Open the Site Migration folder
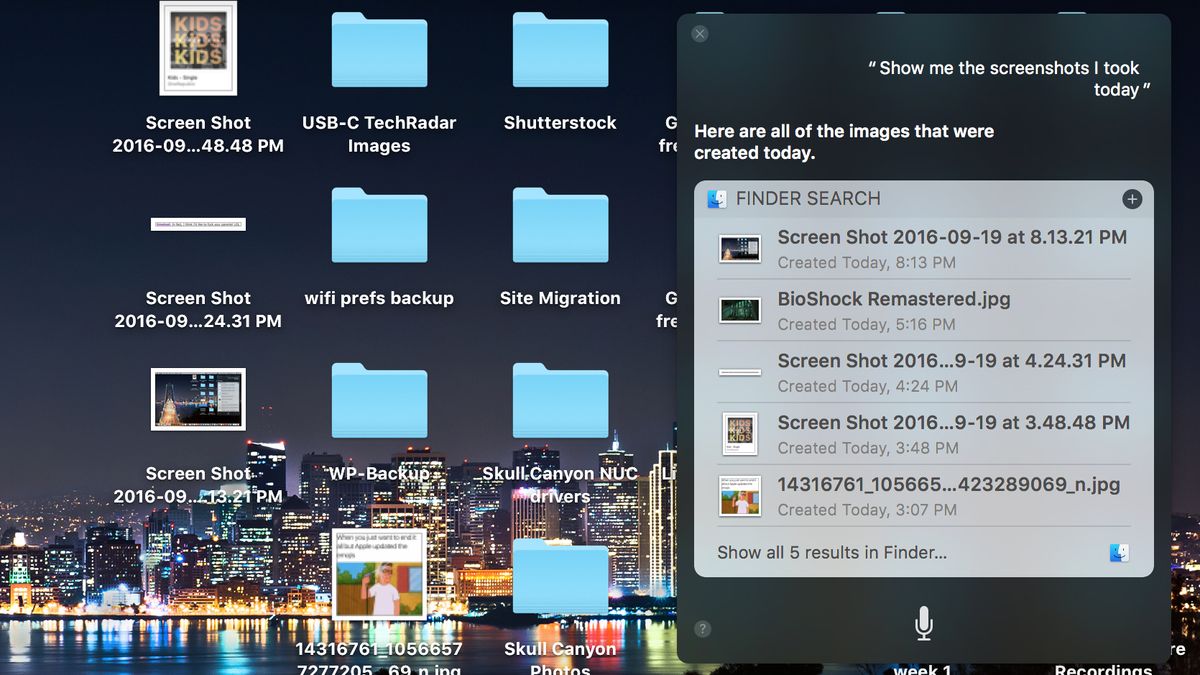 560,224
